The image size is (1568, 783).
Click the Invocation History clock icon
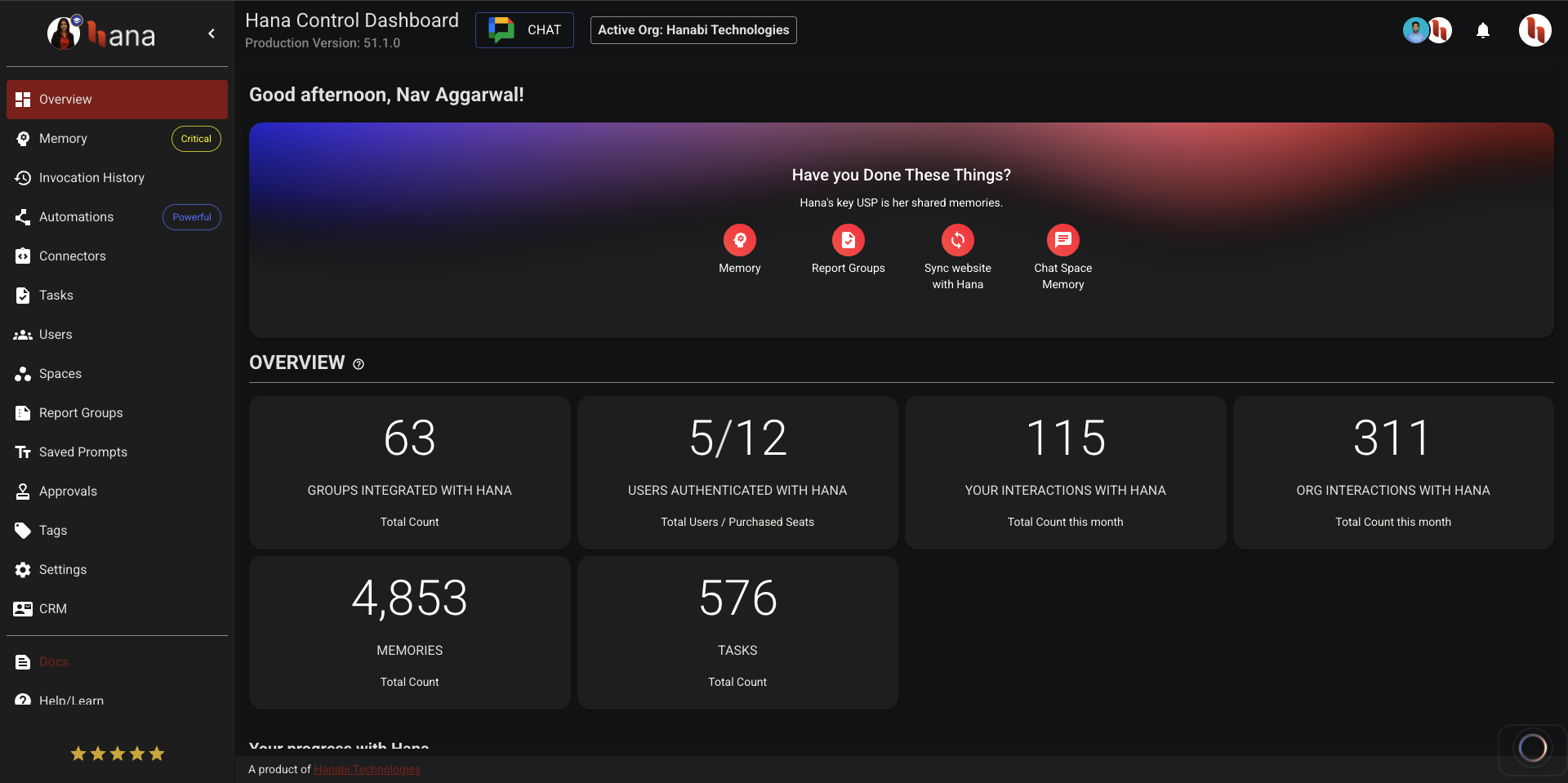pos(23,178)
